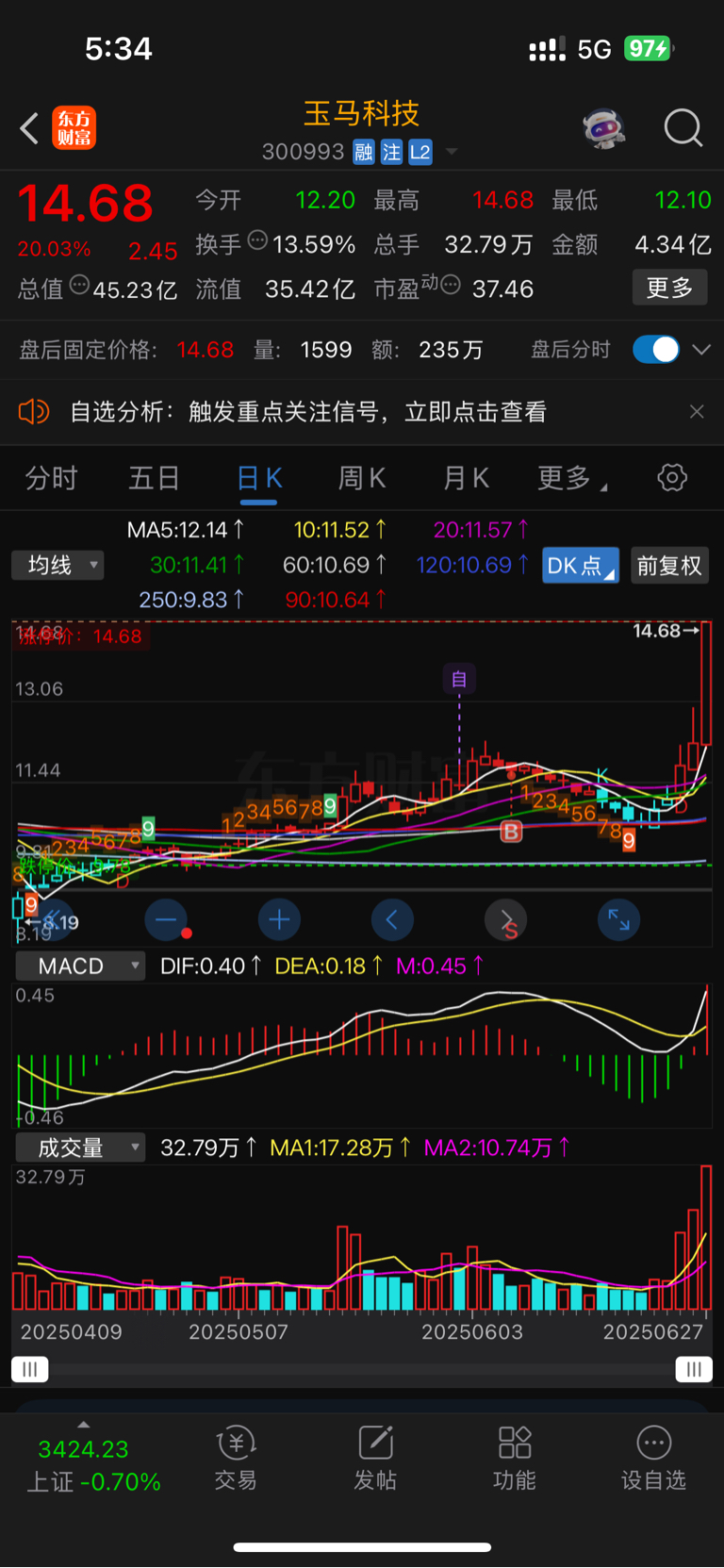Open 自选分析 signal notice
Screen dimensions: 724x1568
tap(308, 411)
